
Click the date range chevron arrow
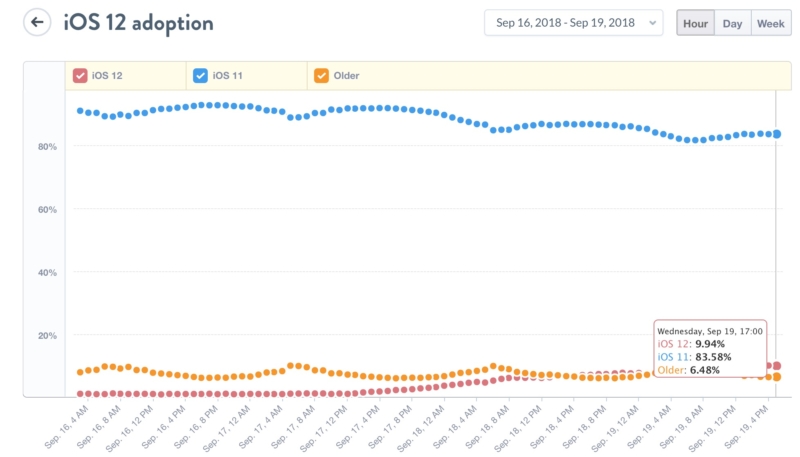653,23
